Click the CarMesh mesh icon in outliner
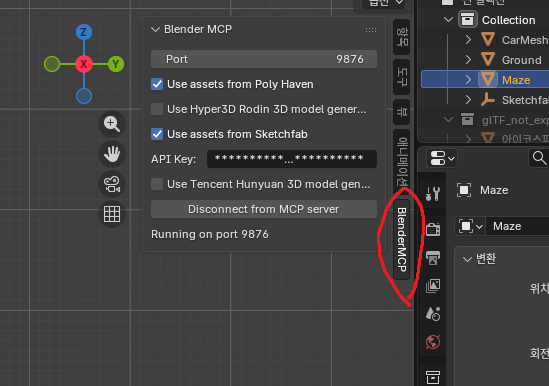This screenshot has width=549, height=386. click(488, 40)
